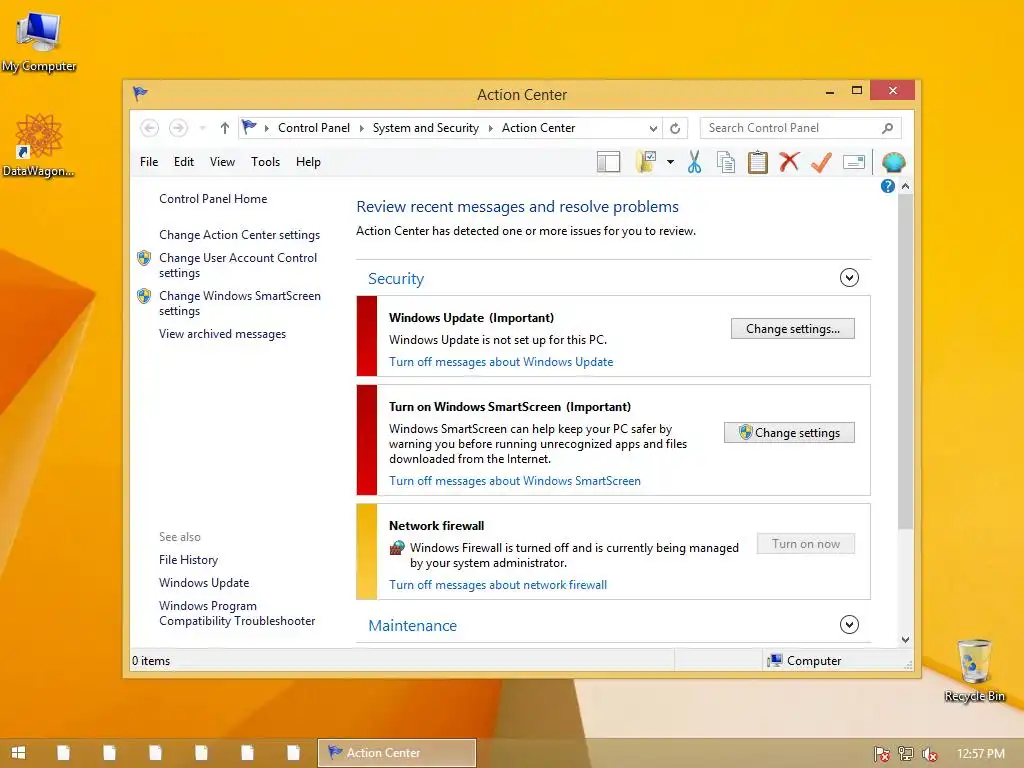Go up one level with Up arrow
This screenshot has height=768, width=1024.
[x=225, y=128]
